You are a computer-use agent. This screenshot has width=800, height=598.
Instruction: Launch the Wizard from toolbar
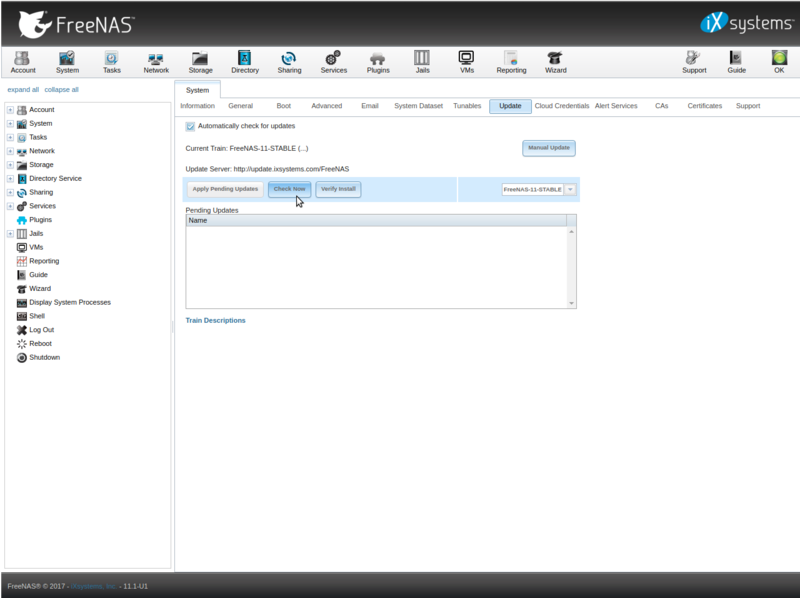[556, 62]
